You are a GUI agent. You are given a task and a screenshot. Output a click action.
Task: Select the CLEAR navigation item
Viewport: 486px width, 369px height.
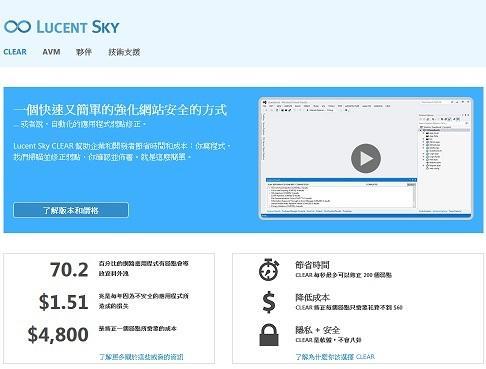[x=15, y=52]
